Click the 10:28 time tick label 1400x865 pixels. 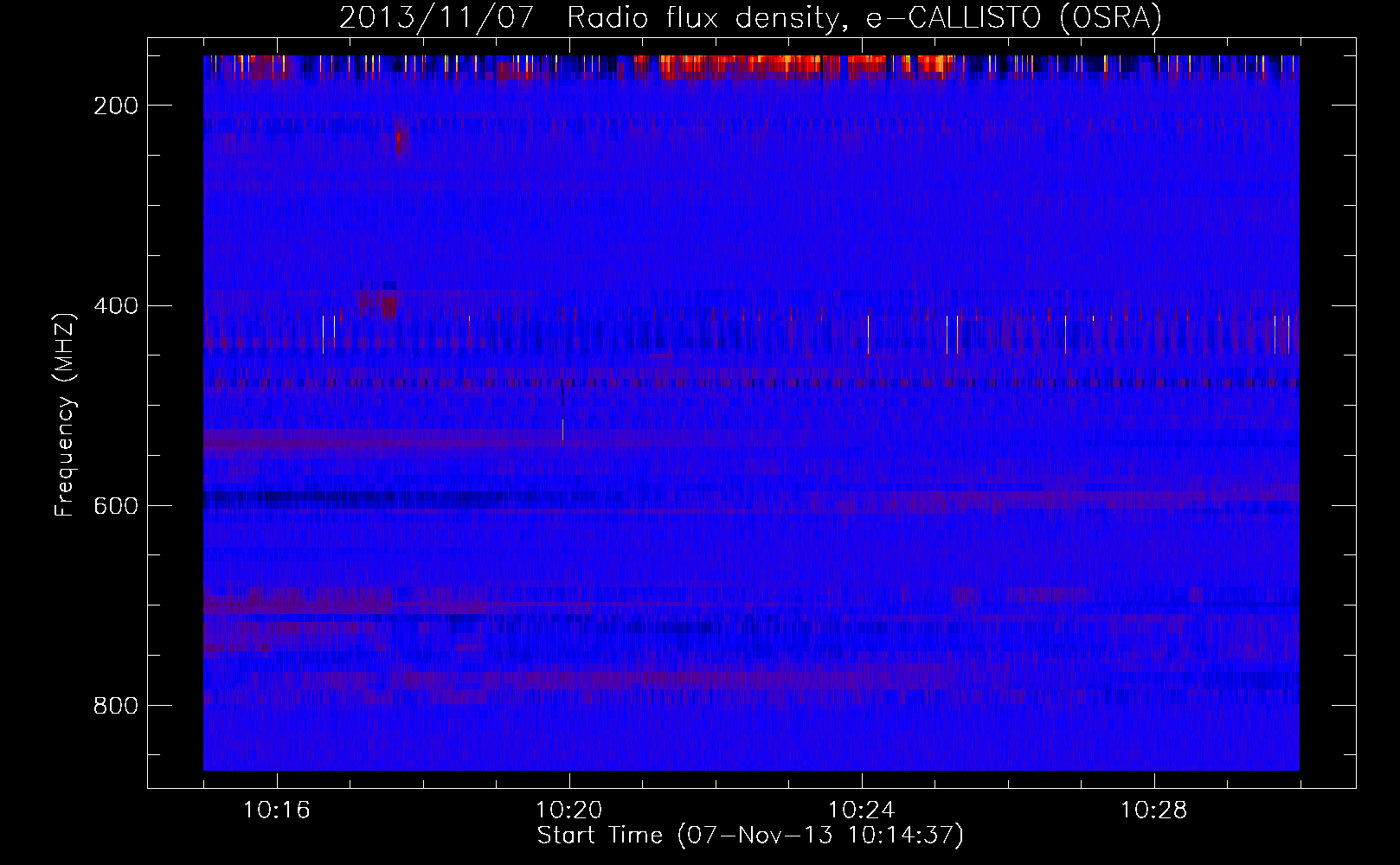coord(1154,811)
